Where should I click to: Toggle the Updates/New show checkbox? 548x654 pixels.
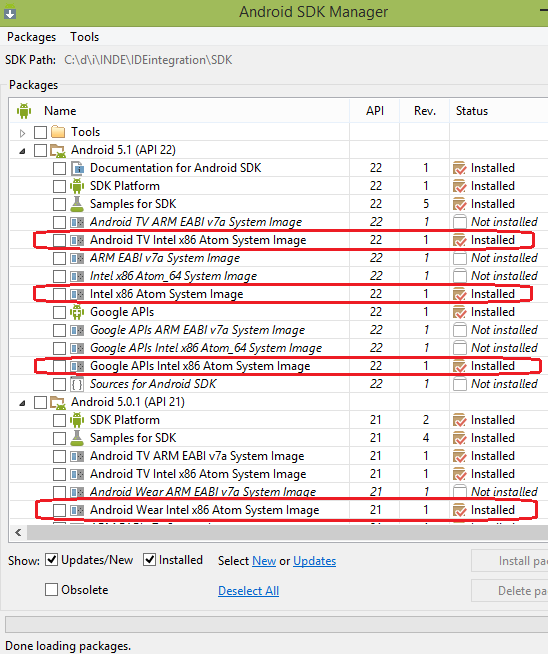tap(51, 560)
